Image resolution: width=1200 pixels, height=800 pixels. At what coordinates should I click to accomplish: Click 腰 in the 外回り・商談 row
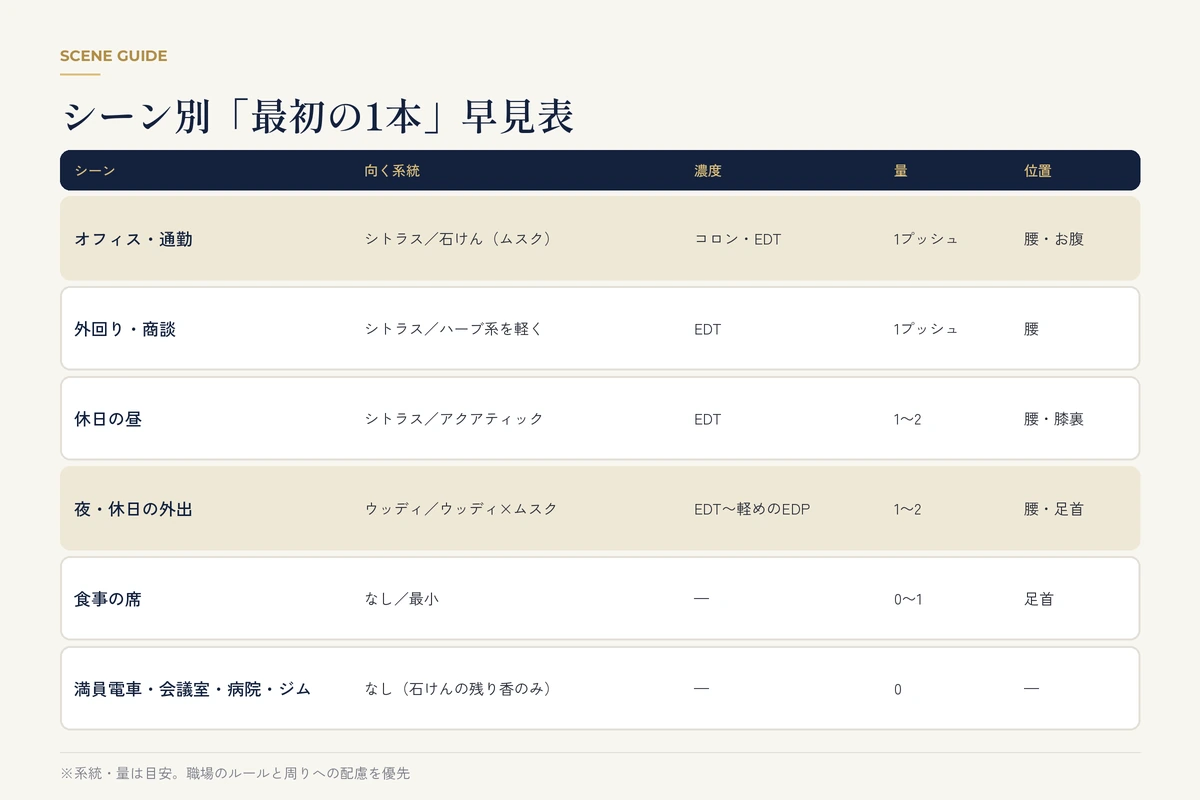pos(1032,329)
